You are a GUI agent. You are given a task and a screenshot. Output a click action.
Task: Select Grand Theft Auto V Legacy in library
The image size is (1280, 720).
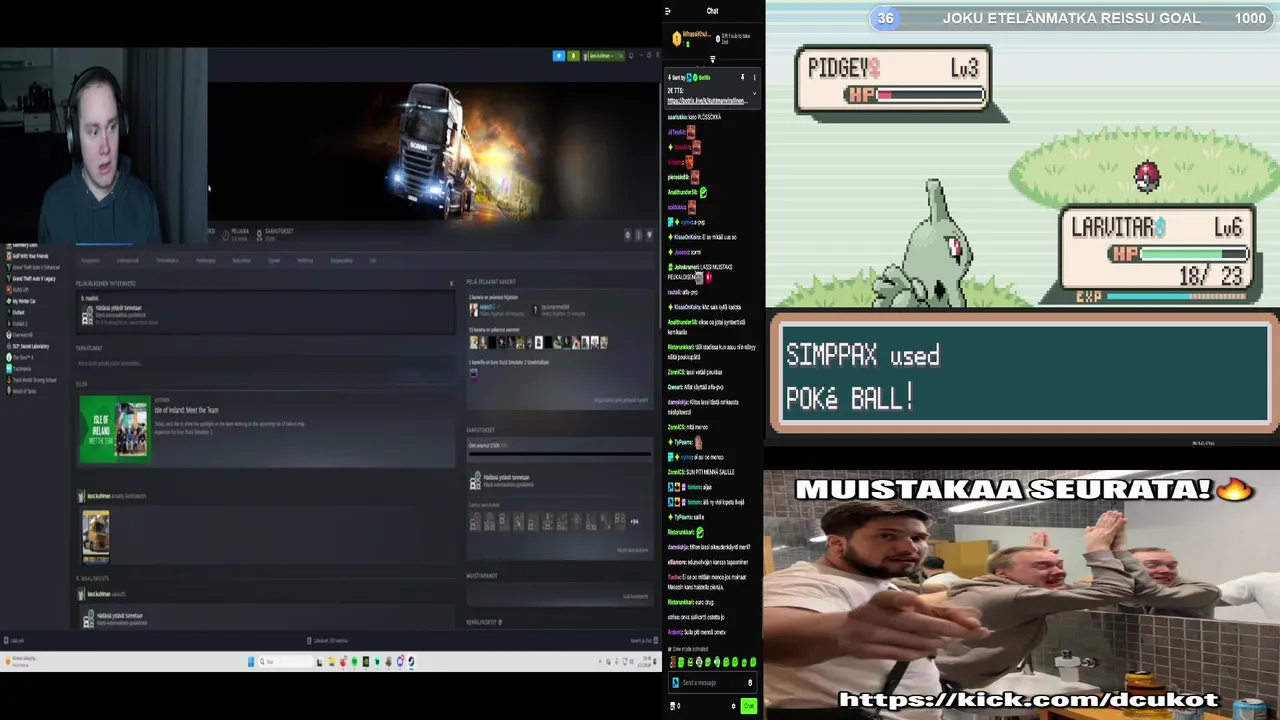pos(32,278)
